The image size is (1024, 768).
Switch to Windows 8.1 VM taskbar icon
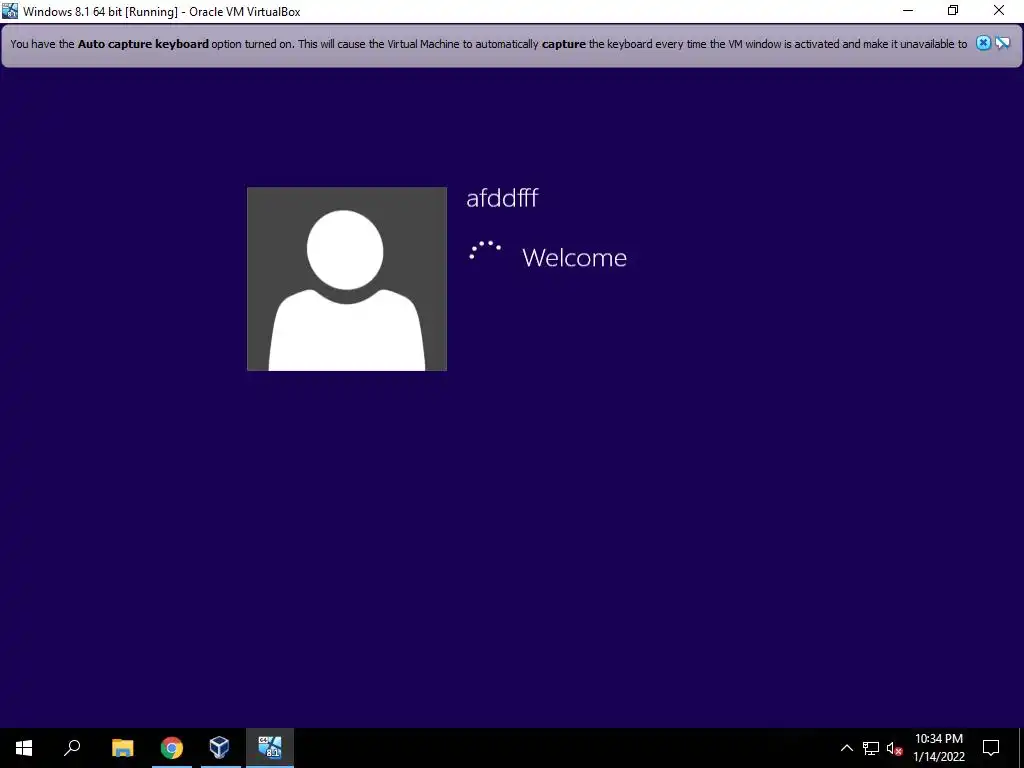(270, 748)
